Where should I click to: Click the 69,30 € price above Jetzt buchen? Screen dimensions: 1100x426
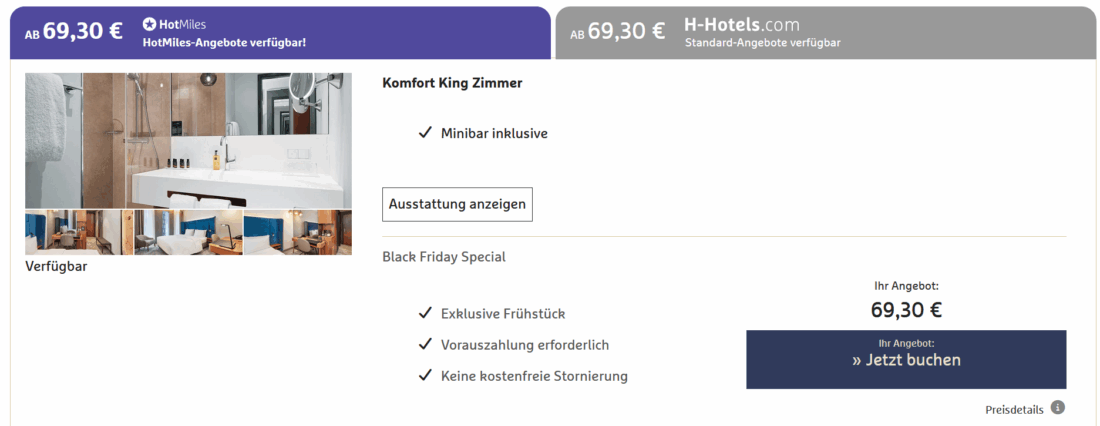[906, 310]
